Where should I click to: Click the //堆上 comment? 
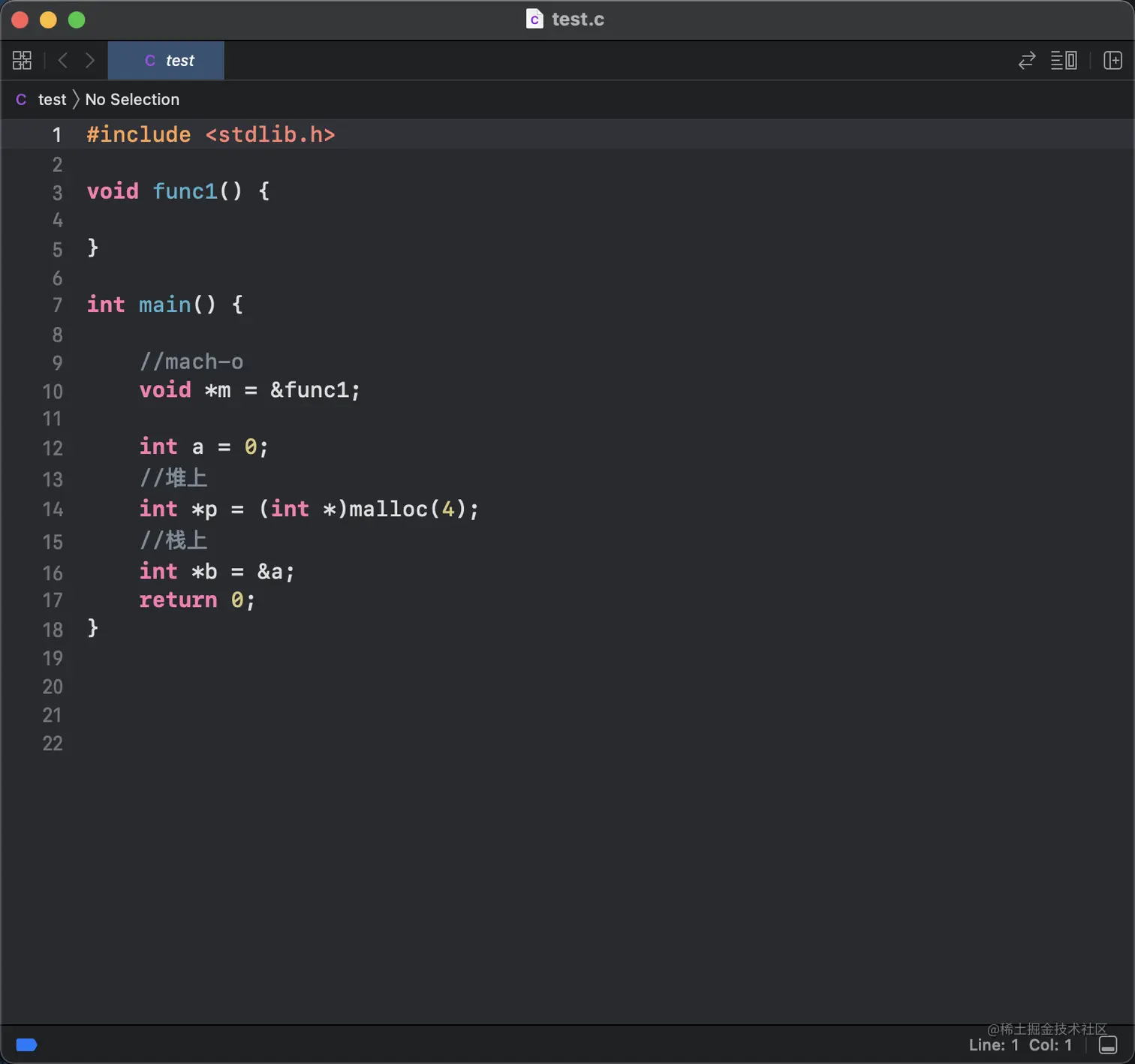pyautogui.click(x=173, y=478)
